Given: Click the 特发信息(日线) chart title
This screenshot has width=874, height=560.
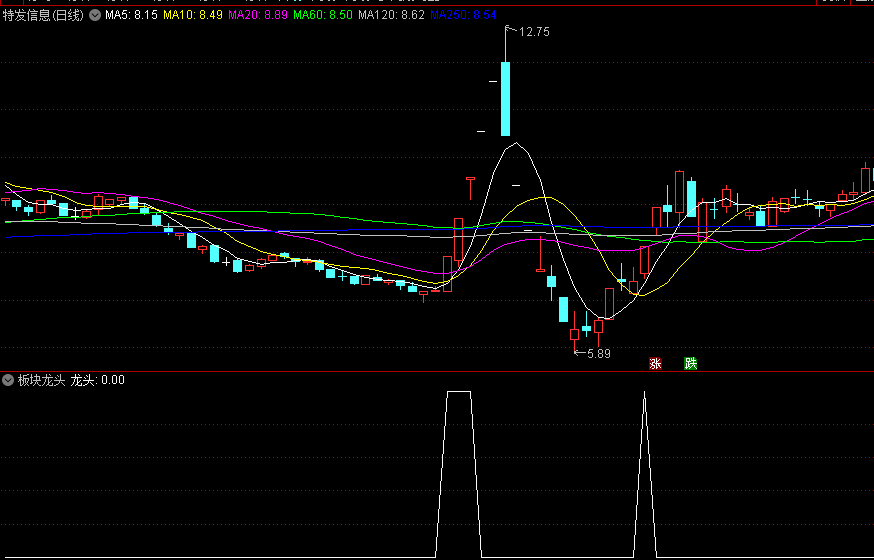Looking at the screenshot, I should pyautogui.click(x=43, y=16).
